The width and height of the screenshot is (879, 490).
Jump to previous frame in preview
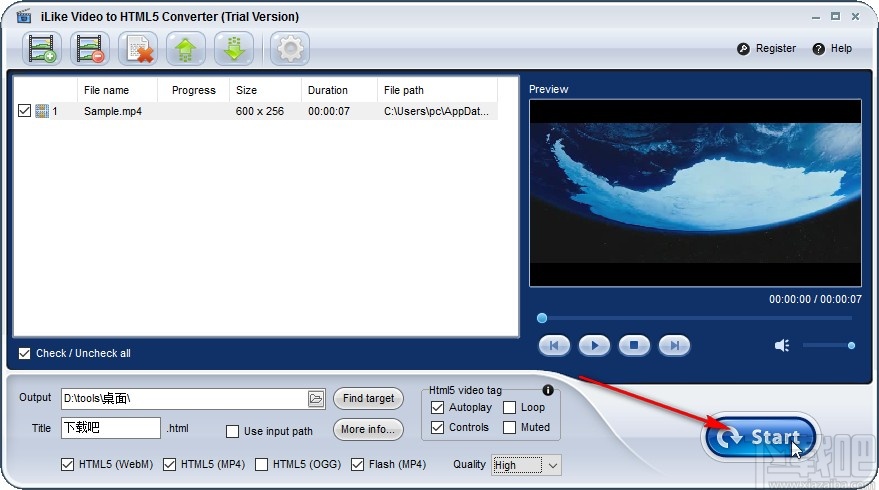(x=554, y=345)
